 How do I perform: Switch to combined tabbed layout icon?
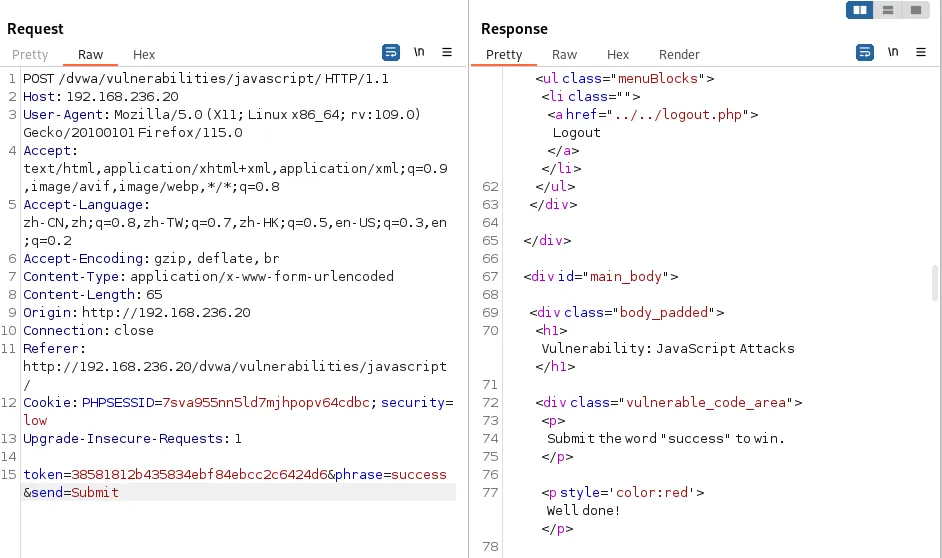click(914, 10)
